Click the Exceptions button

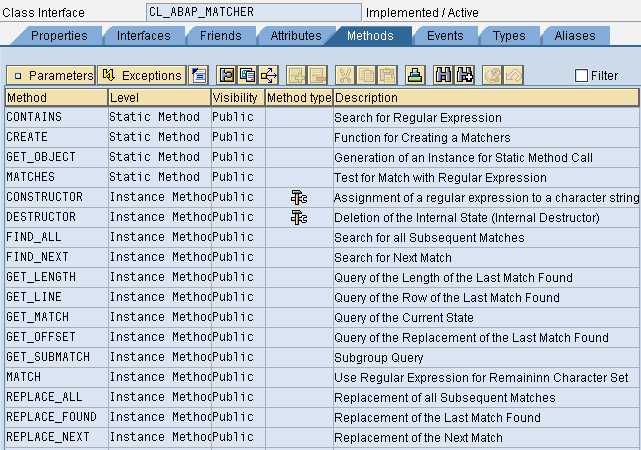pyautogui.click(x=142, y=75)
